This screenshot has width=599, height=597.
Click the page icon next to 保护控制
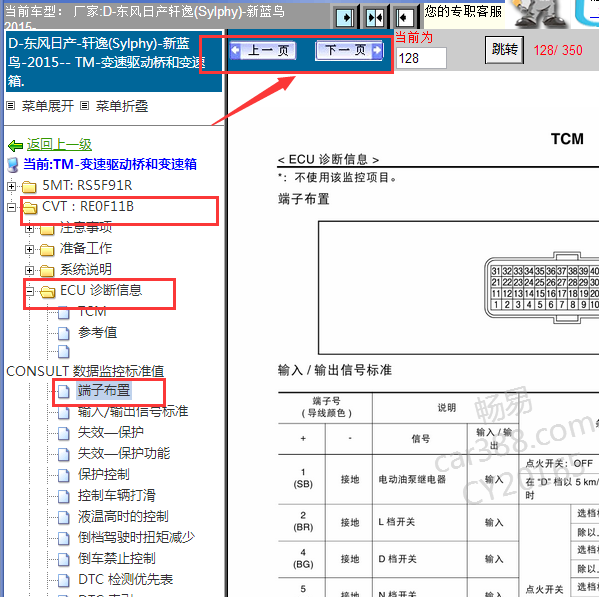pos(64,476)
